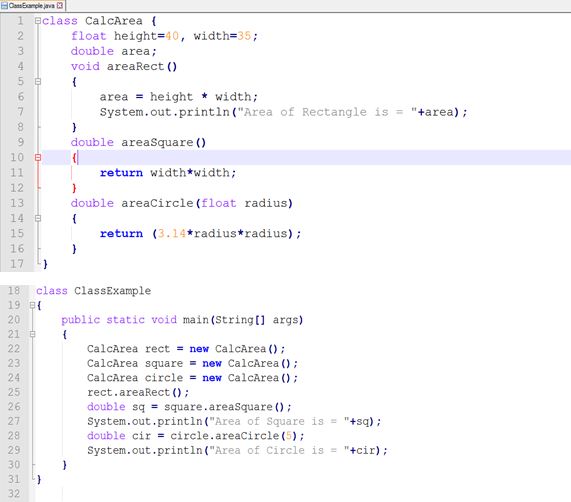The height and width of the screenshot is (502, 571).
Task: Click 'double area;' declaration on line 3
Action: pos(114,51)
